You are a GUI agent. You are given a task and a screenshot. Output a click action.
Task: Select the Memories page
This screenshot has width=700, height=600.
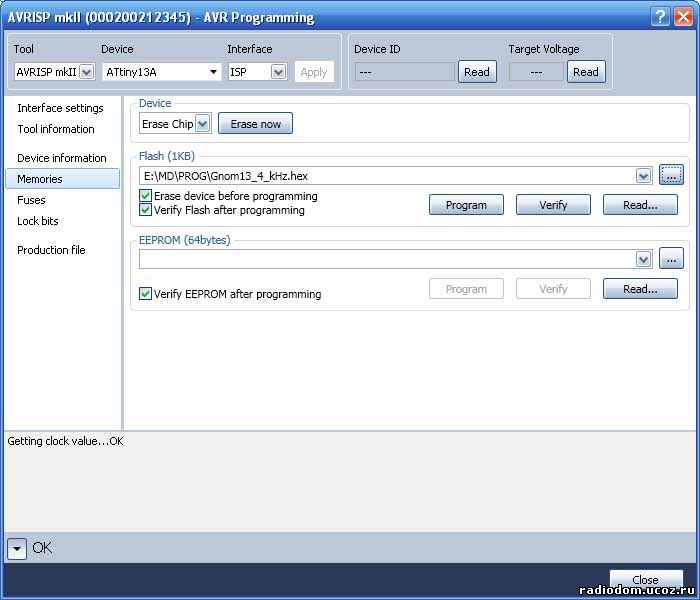pyautogui.click(x=62, y=179)
